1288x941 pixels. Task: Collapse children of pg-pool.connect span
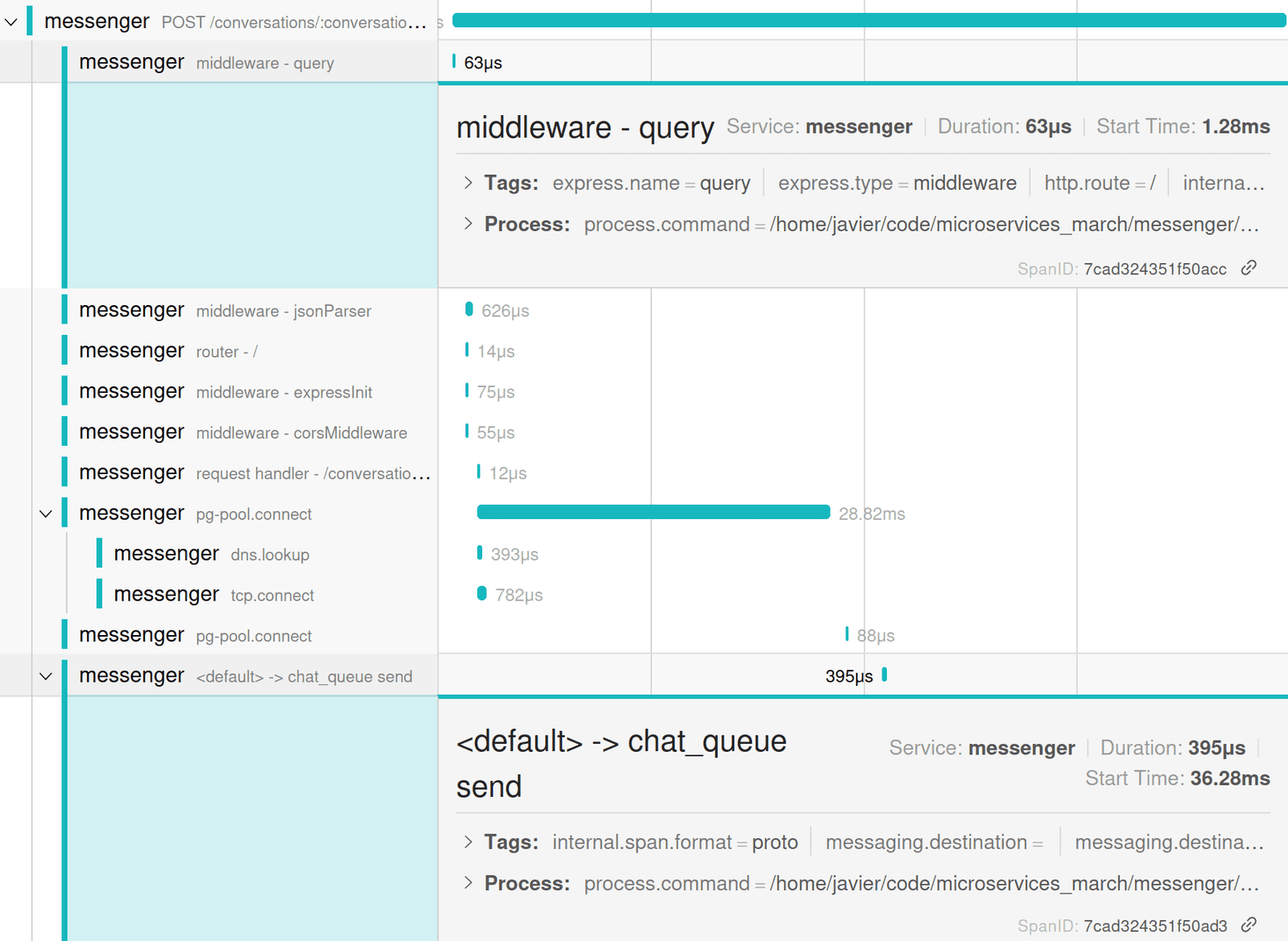click(46, 514)
